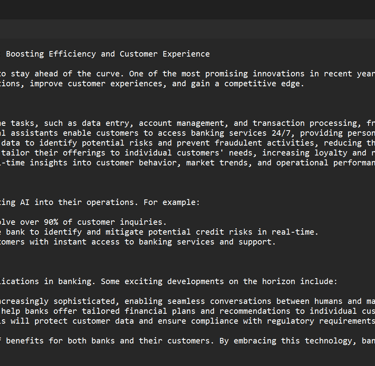The image size is (375, 366).
Task: Click the line mentioning 'data entry, account management'
Action: pos(187,123)
